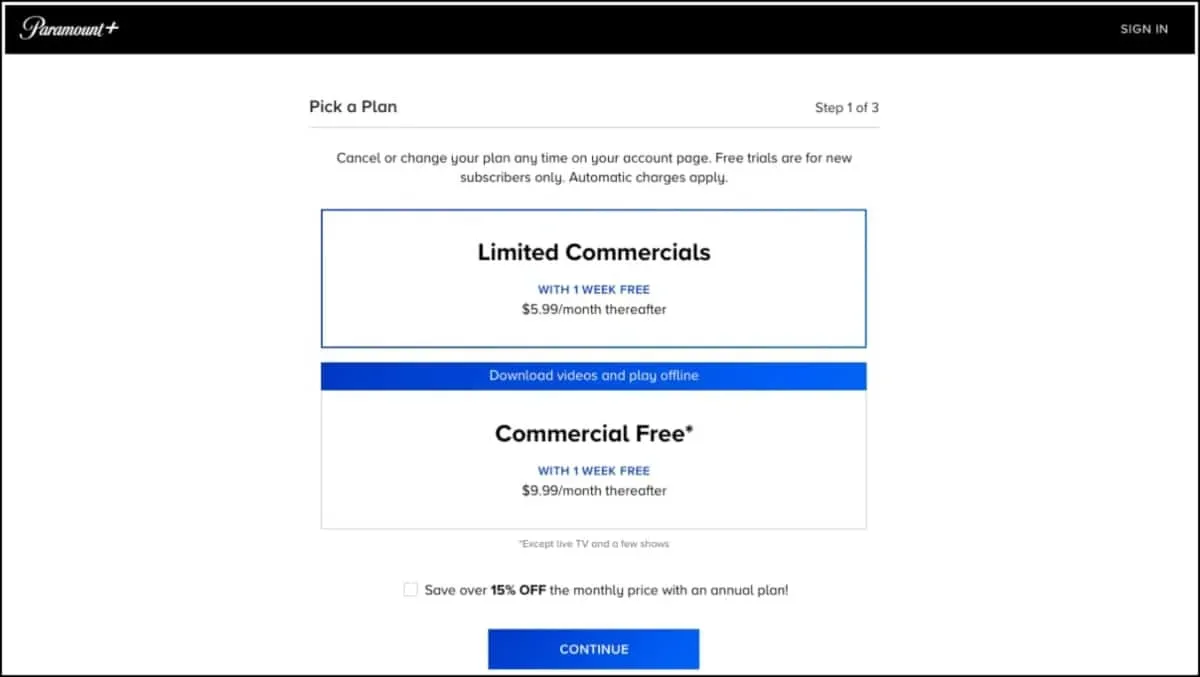Click the Commercial Free title text

593,434
